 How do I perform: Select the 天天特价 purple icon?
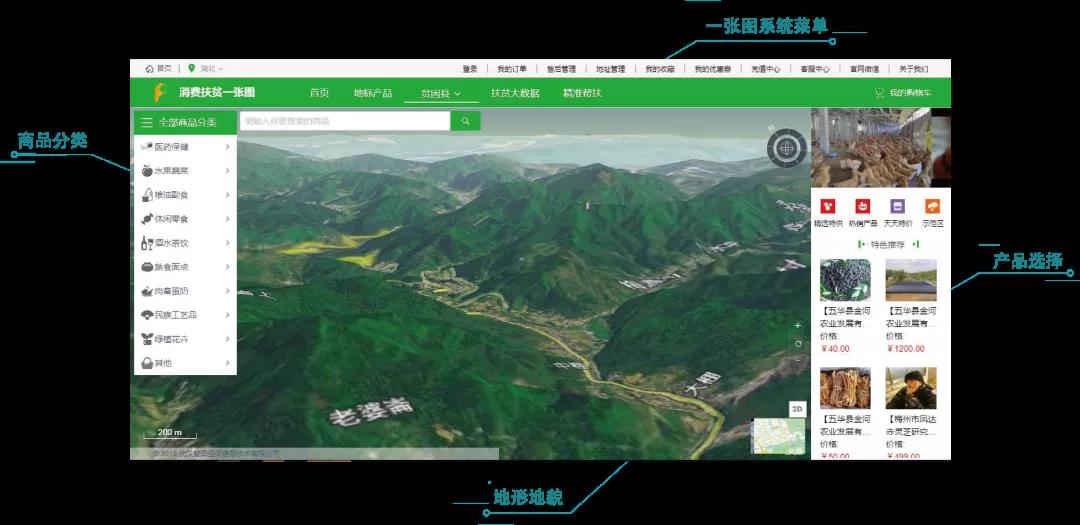click(x=897, y=207)
